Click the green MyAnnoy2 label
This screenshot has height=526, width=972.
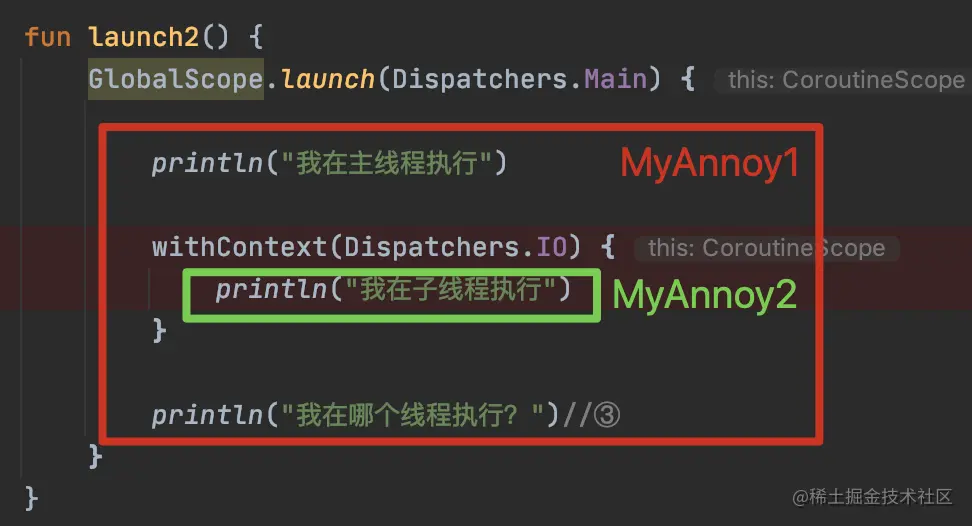[704, 294]
